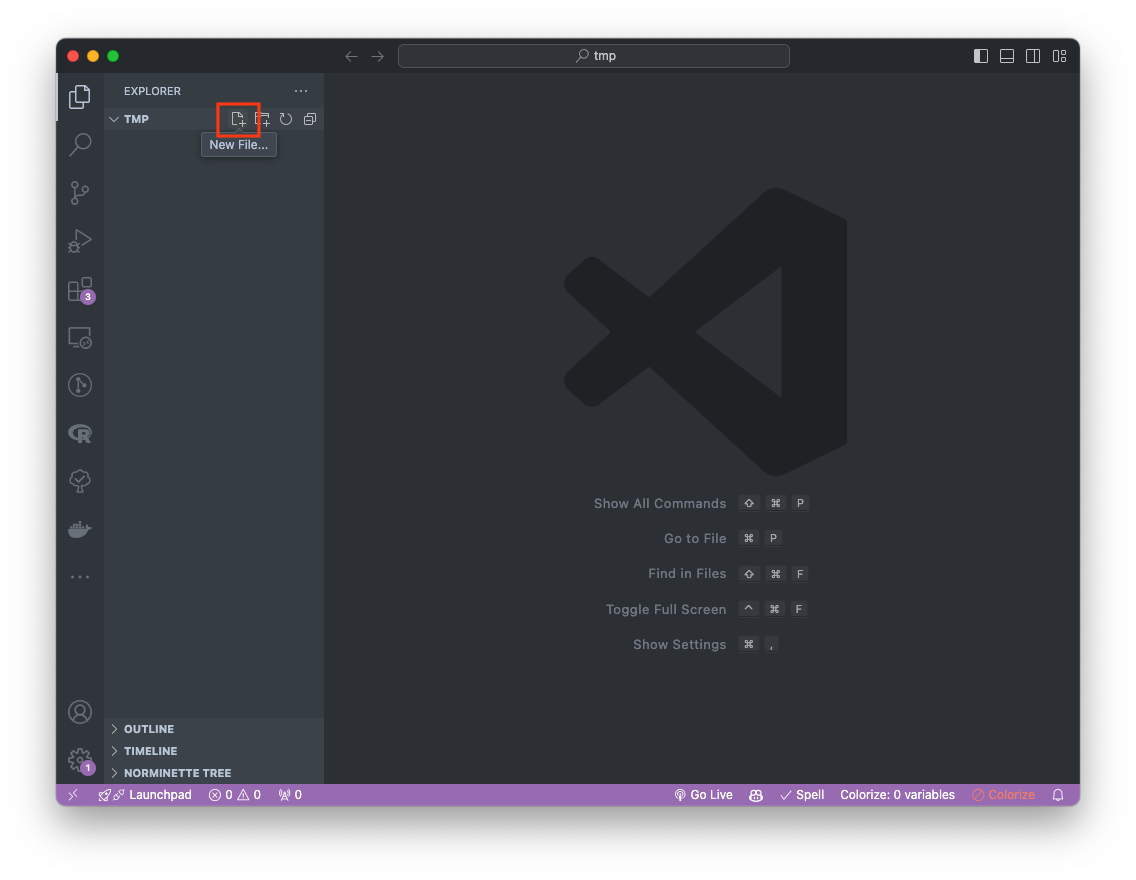Open the Docker whale view
The image size is (1136, 880).
[80, 529]
